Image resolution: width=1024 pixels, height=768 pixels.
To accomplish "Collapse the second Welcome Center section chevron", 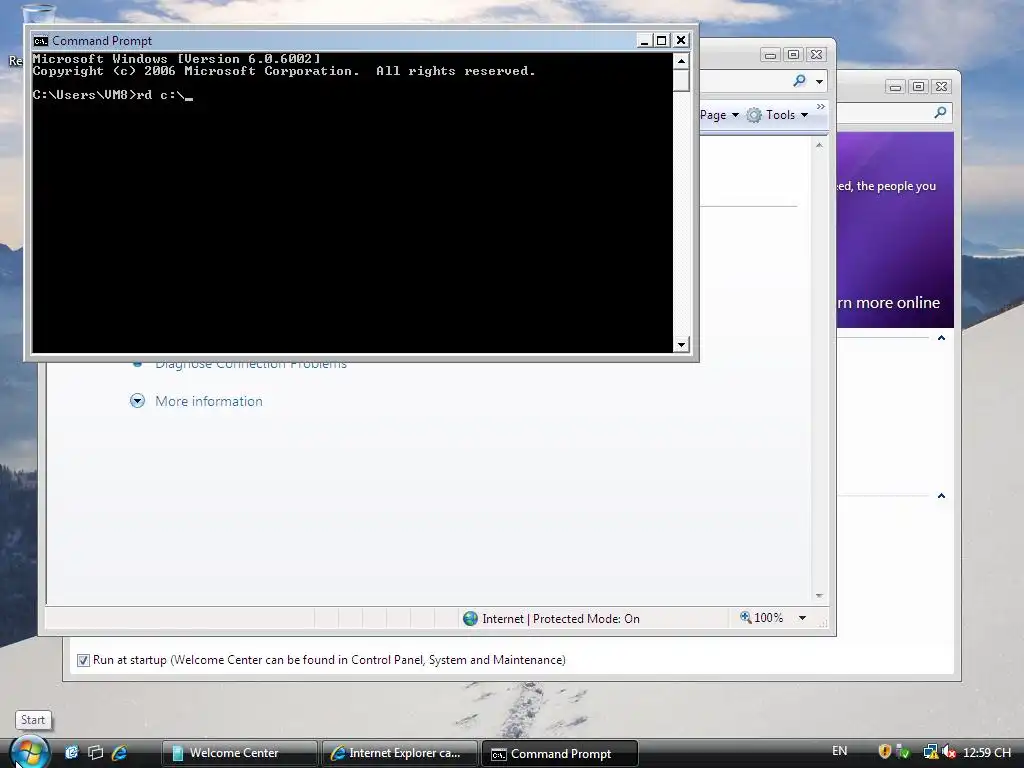I will [x=941, y=496].
